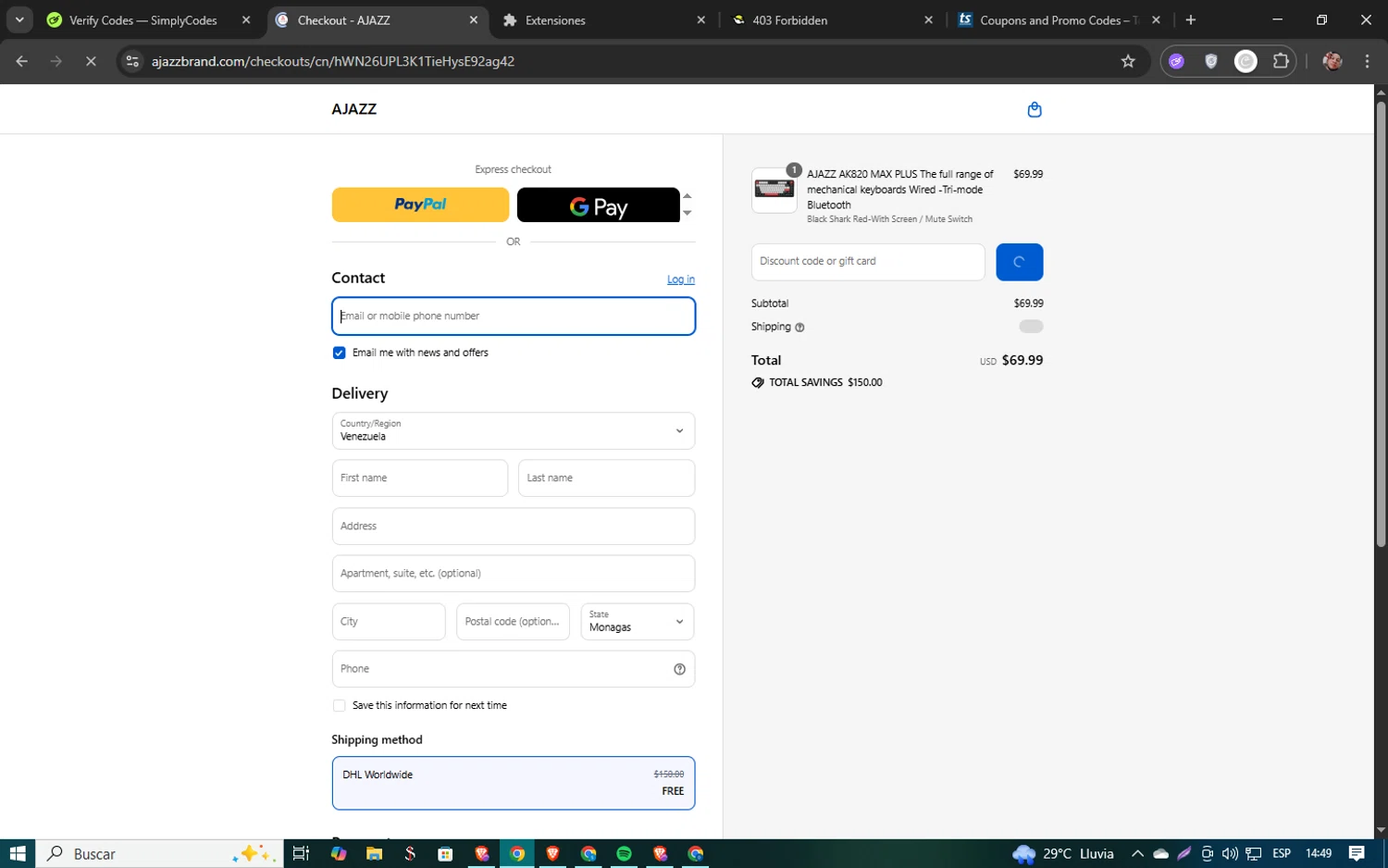
Task: Select DHL Worldwide shipping method
Action: coord(514,783)
